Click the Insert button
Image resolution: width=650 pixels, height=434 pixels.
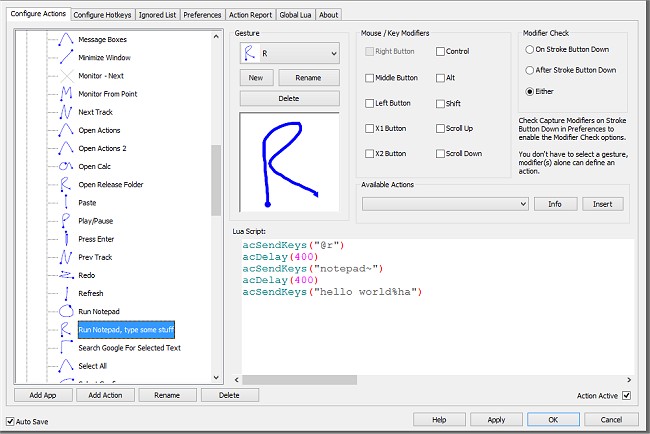tap(602, 204)
